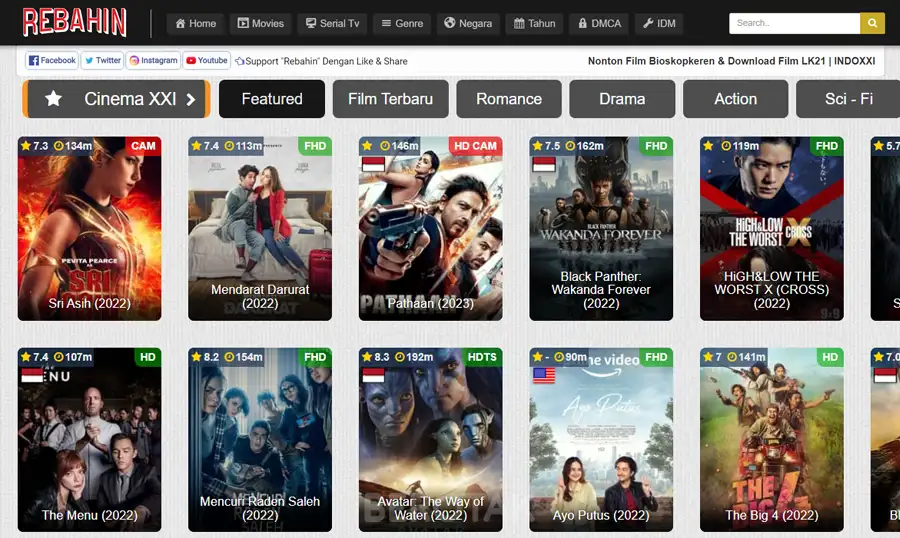Image resolution: width=900 pixels, height=538 pixels.
Task: Open the Twitter social link
Action: 103,60
